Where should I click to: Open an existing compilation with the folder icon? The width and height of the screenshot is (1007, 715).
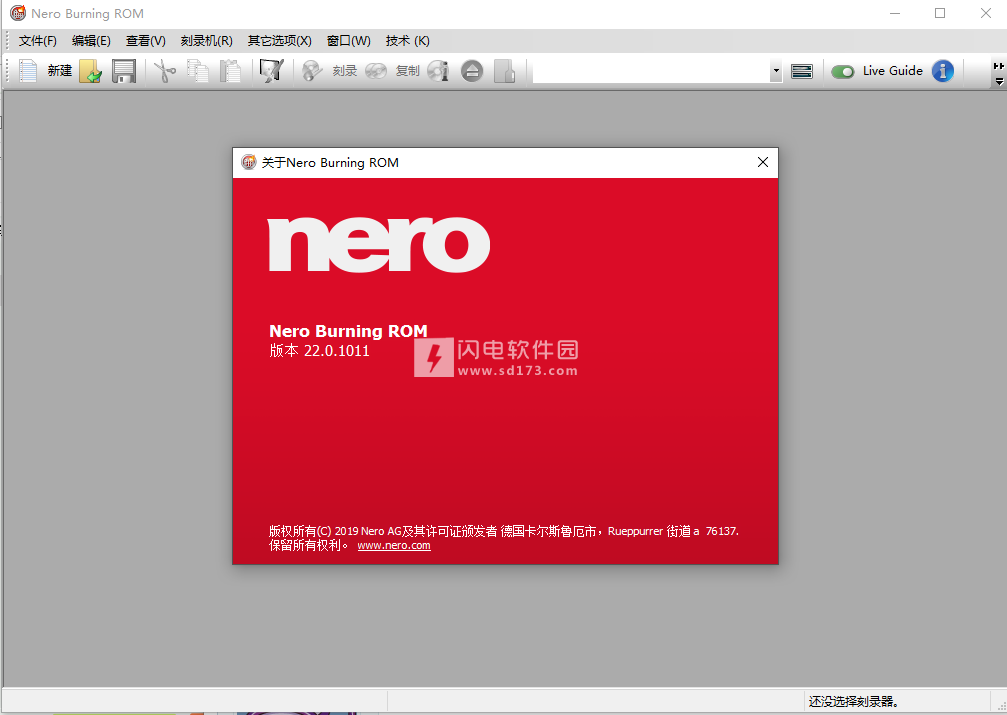pyautogui.click(x=91, y=71)
